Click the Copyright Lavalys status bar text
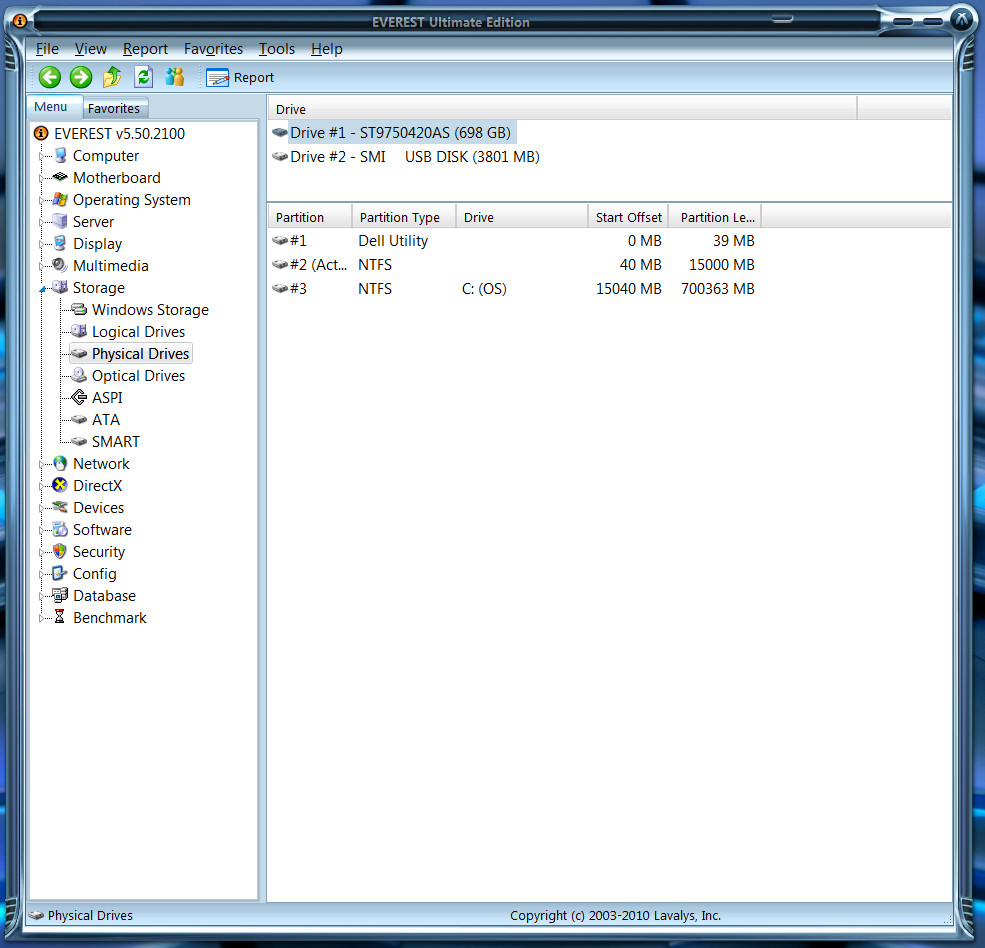The height and width of the screenshot is (948, 985). (x=615, y=915)
